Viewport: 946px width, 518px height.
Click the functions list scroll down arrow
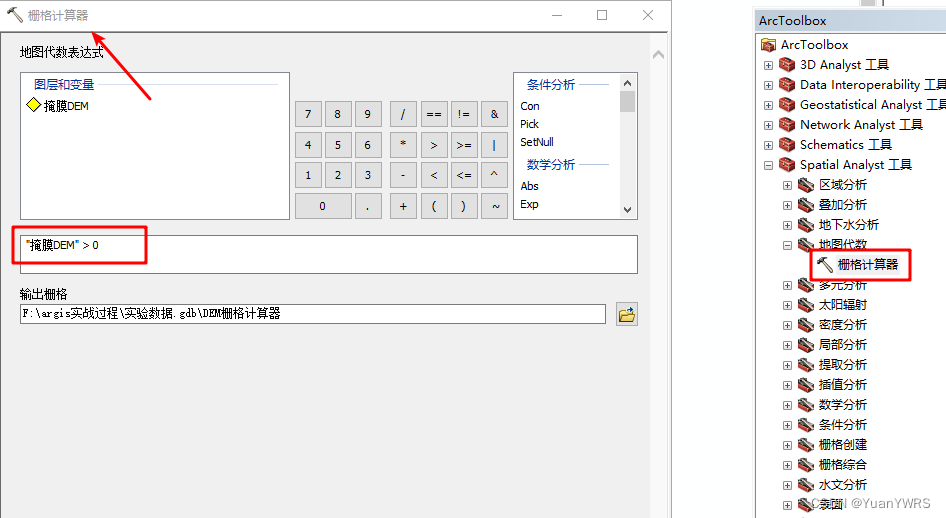[627, 210]
